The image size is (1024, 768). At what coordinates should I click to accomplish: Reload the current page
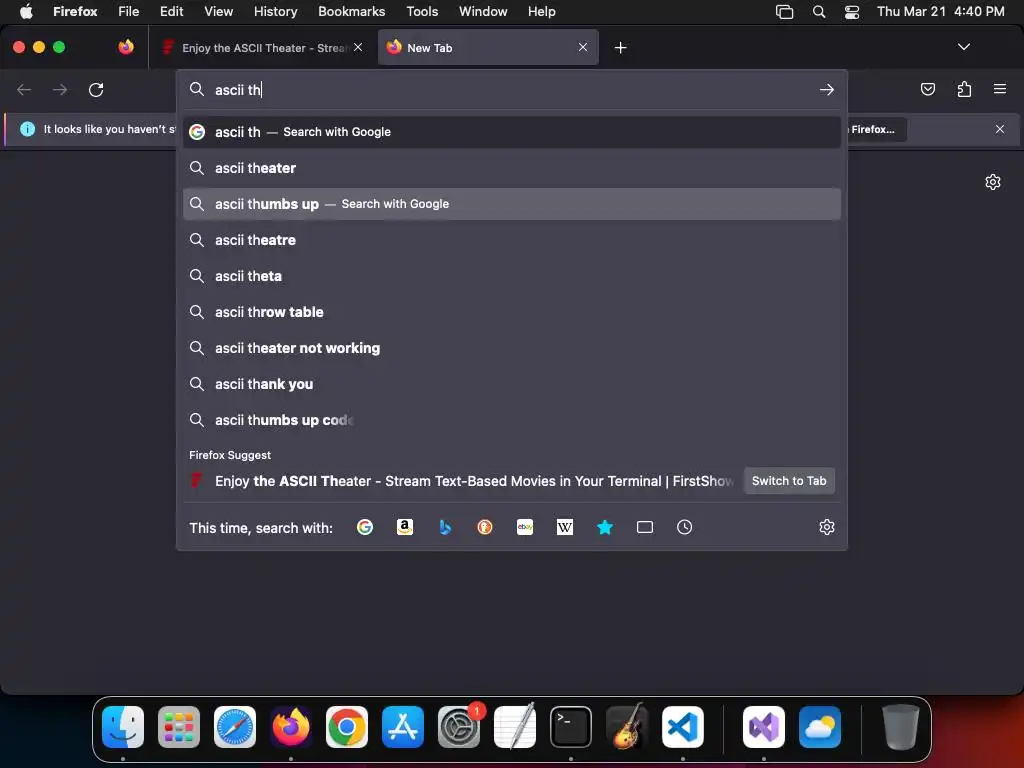(96, 89)
